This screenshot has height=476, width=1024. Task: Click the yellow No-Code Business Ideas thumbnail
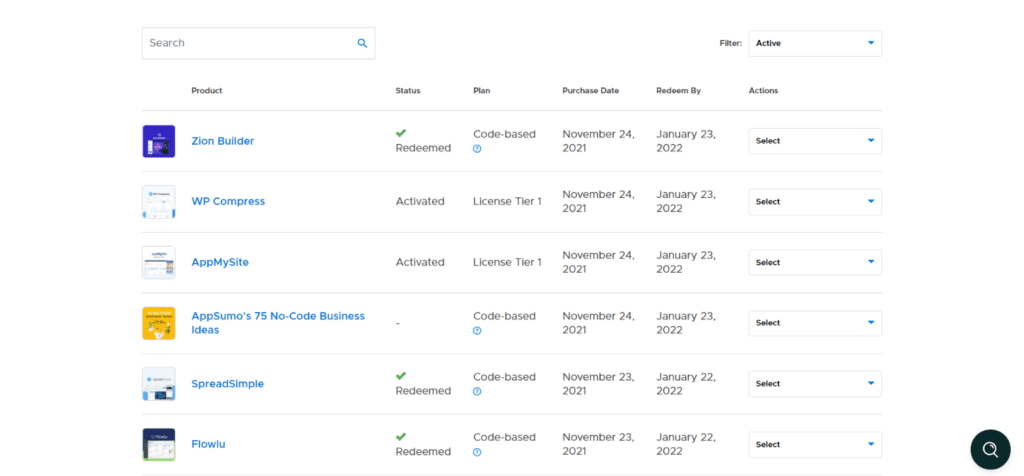[x=159, y=323]
